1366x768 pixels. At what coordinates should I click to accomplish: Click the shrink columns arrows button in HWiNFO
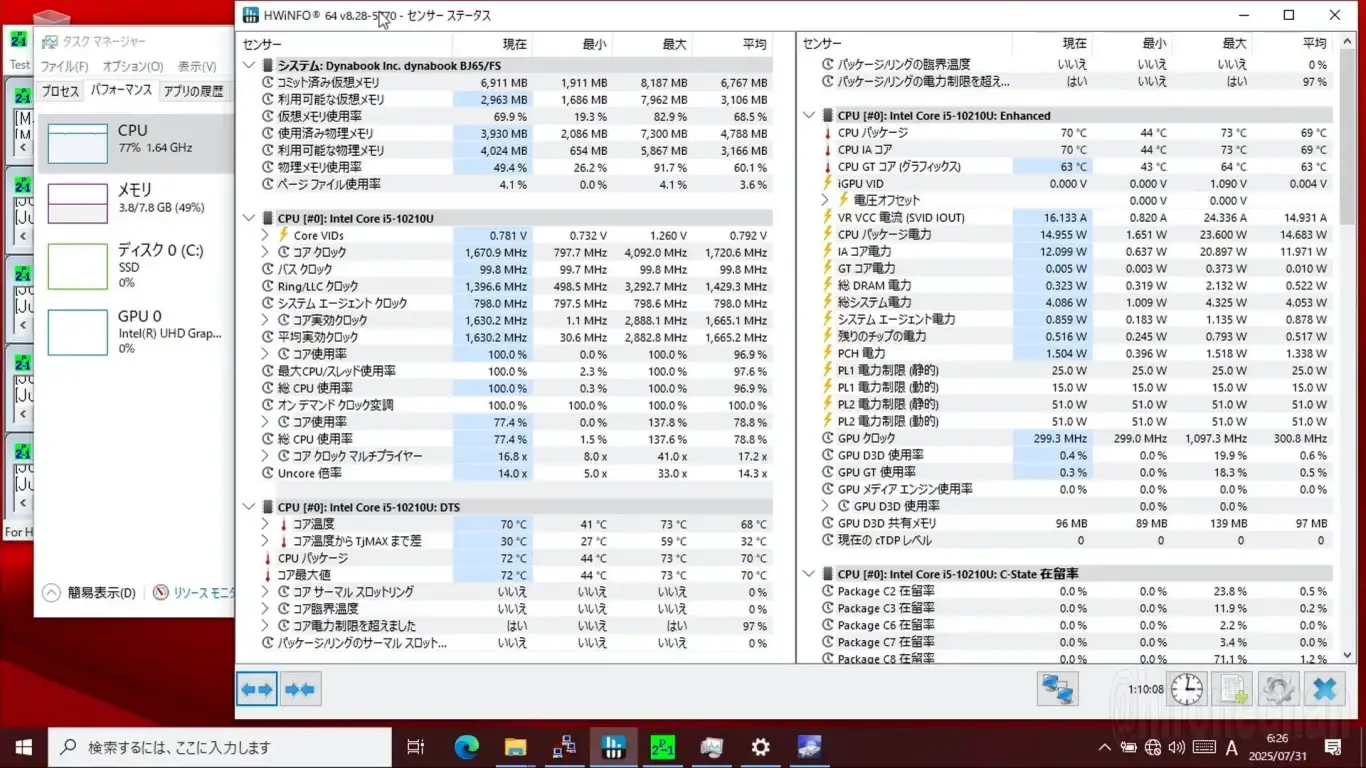tap(300, 689)
